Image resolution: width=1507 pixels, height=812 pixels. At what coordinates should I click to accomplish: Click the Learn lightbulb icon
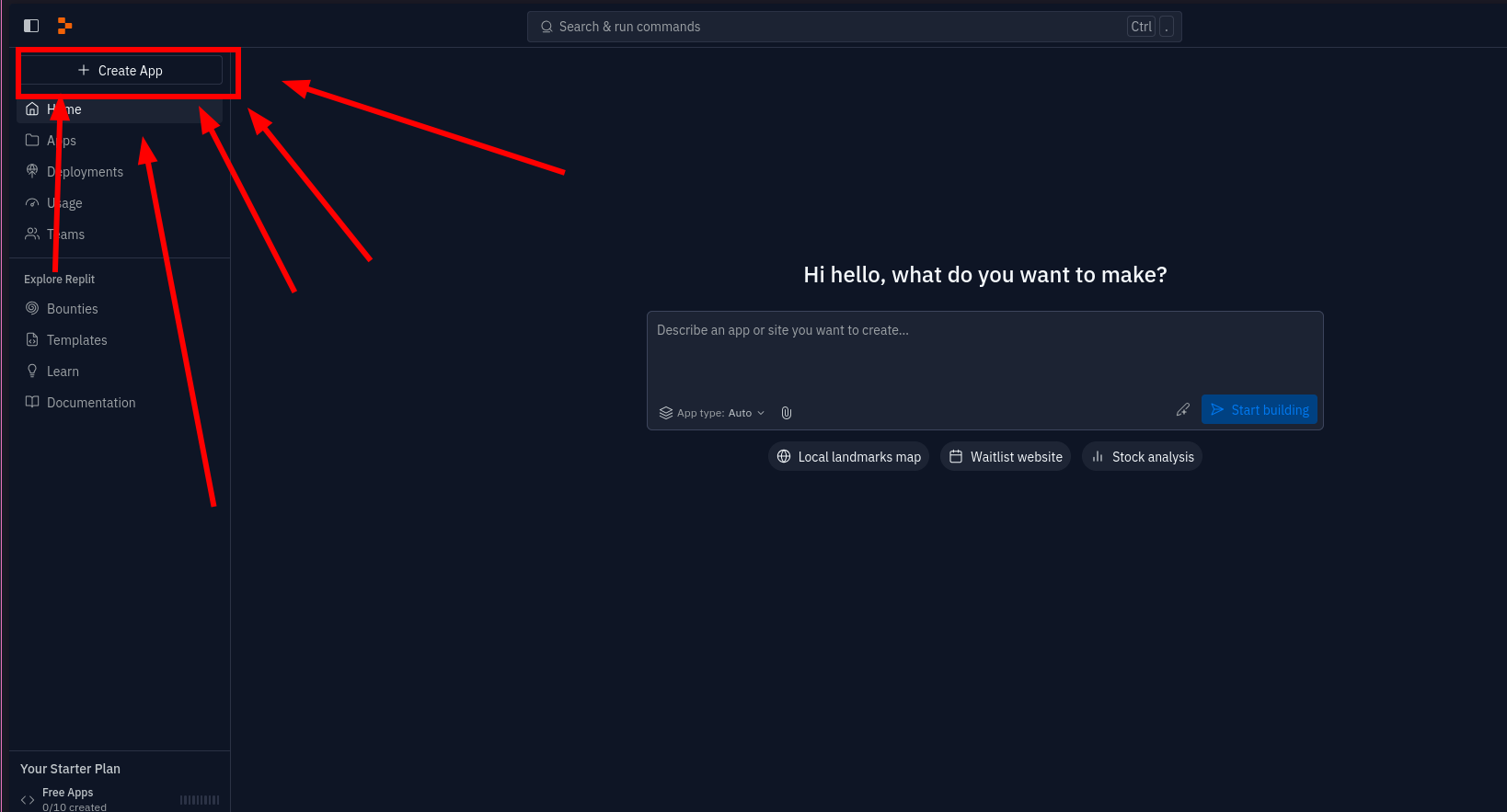[x=32, y=371]
